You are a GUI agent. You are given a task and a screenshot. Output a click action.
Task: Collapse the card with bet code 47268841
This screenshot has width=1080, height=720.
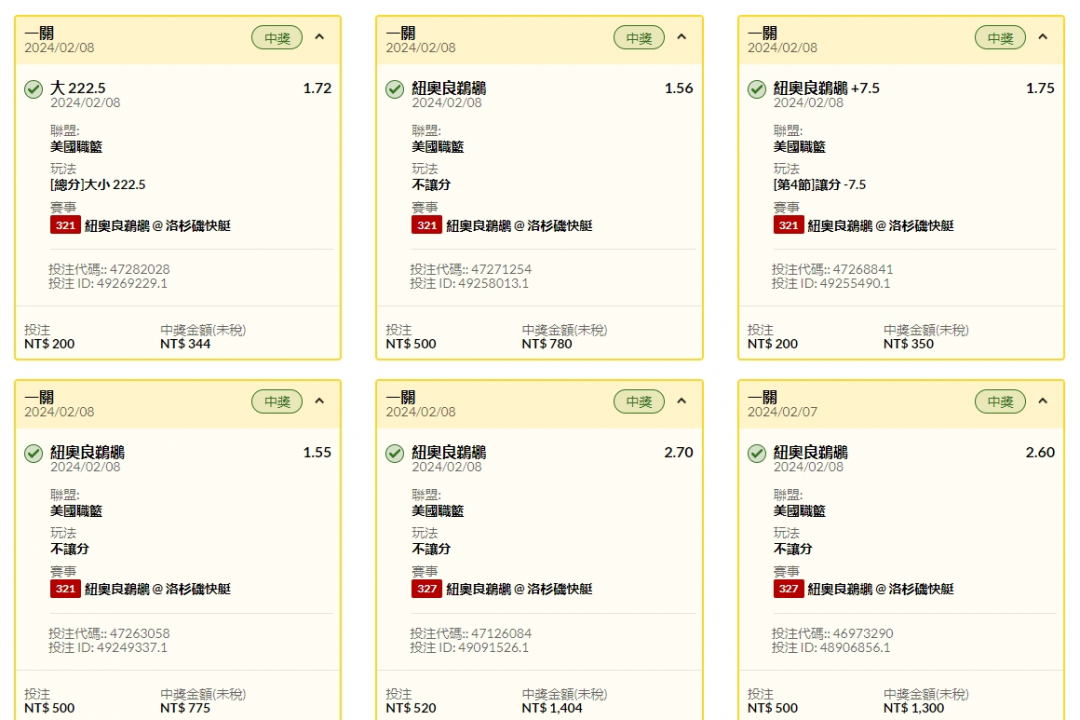coord(1043,37)
